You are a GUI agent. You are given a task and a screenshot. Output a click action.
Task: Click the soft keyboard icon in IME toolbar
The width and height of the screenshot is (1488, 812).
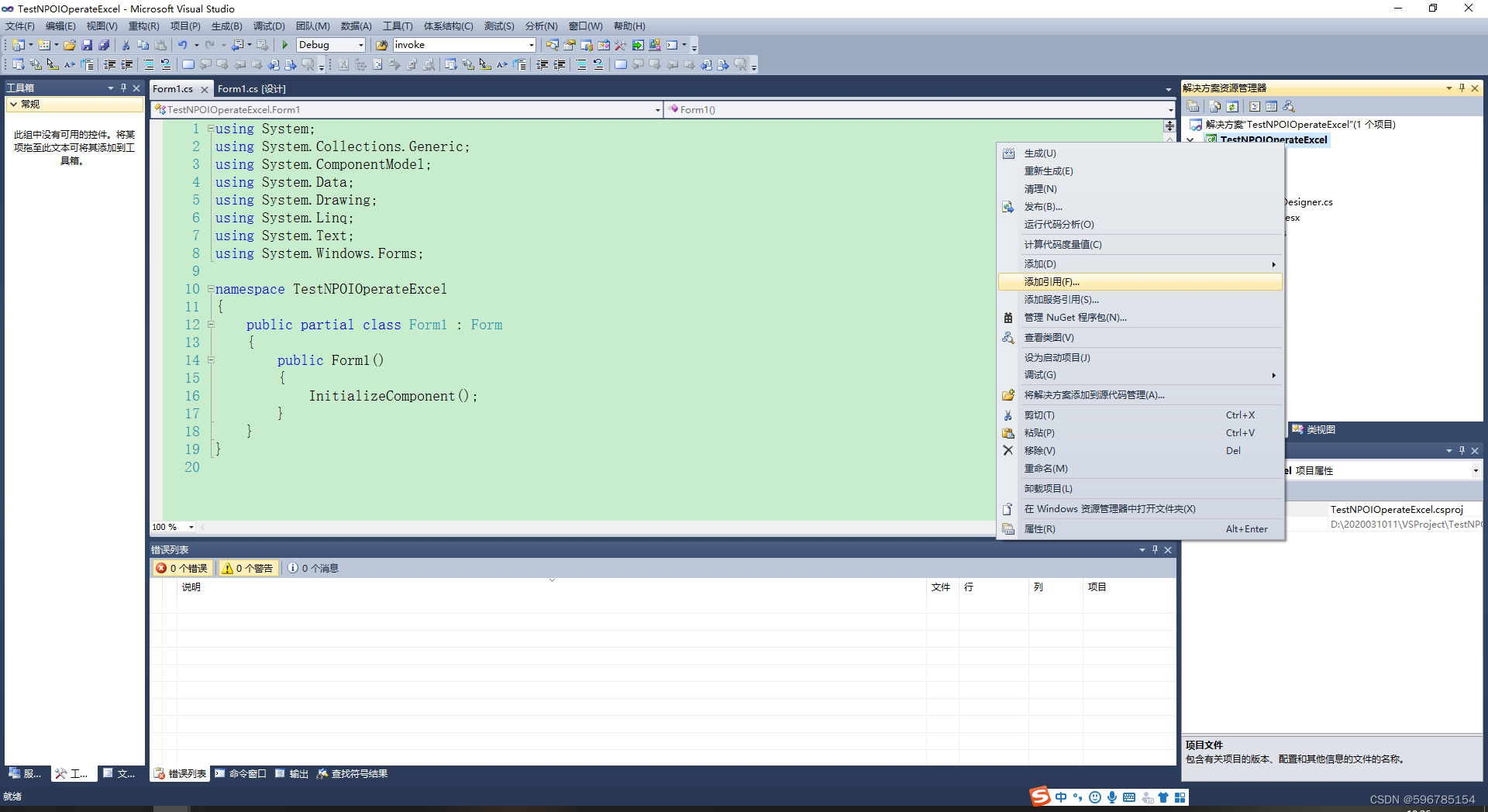(x=1129, y=797)
